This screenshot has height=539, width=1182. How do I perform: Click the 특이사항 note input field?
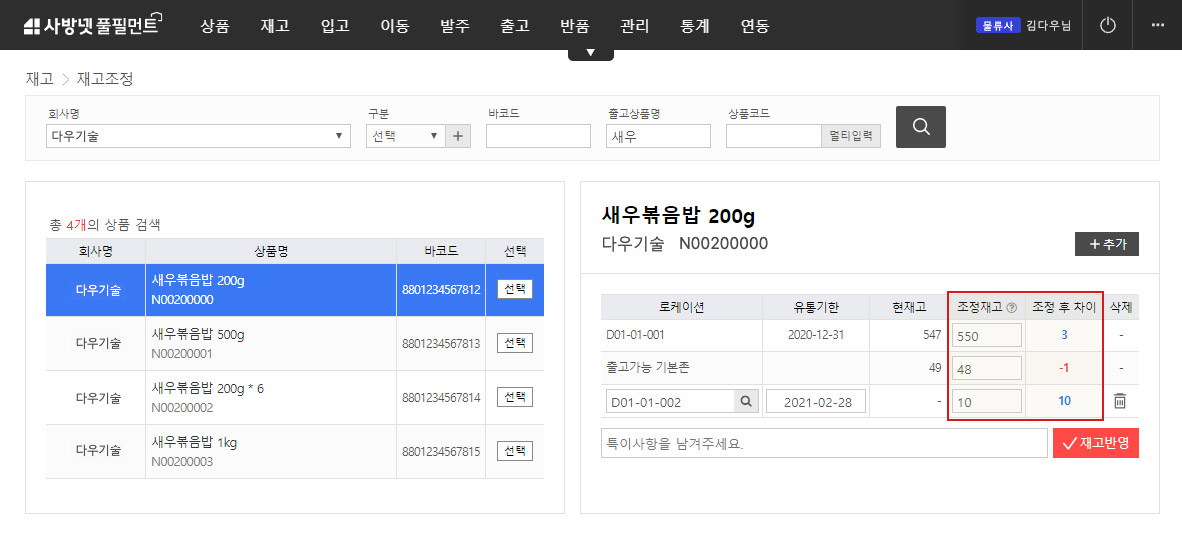pyautogui.click(x=824, y=443)
